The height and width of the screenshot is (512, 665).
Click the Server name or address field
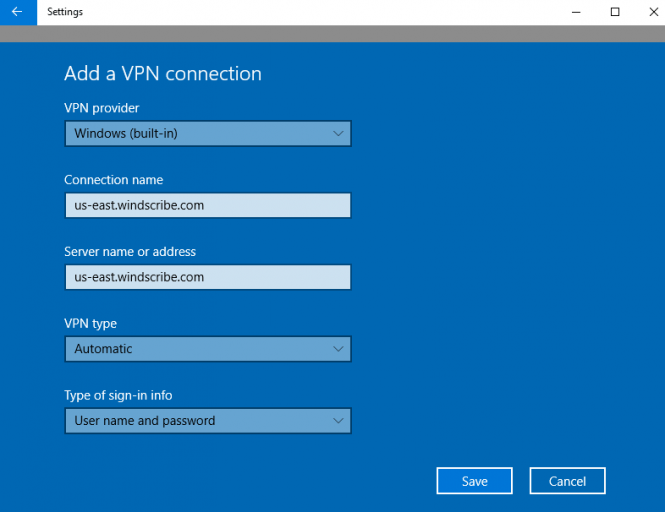(208, 277)
